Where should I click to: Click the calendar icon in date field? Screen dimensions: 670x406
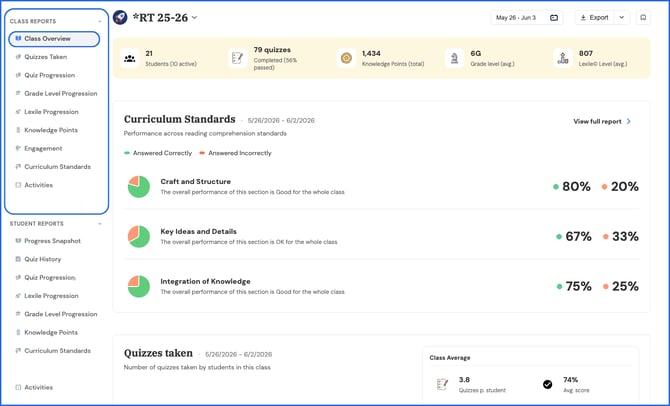[554, 18]
